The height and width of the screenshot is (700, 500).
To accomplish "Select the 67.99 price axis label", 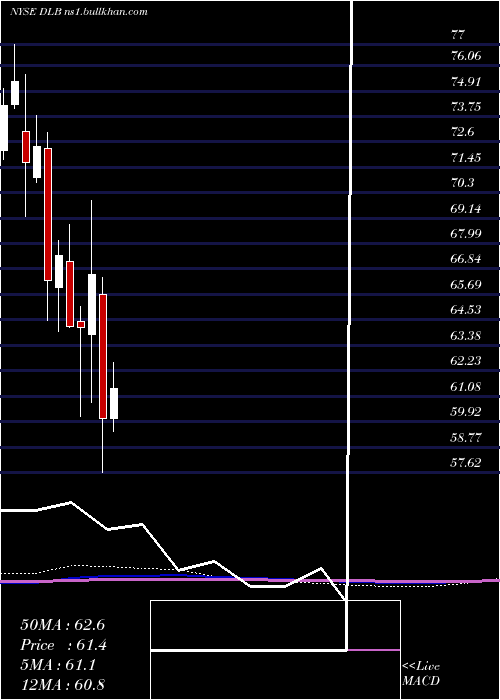I will (466, 233).
